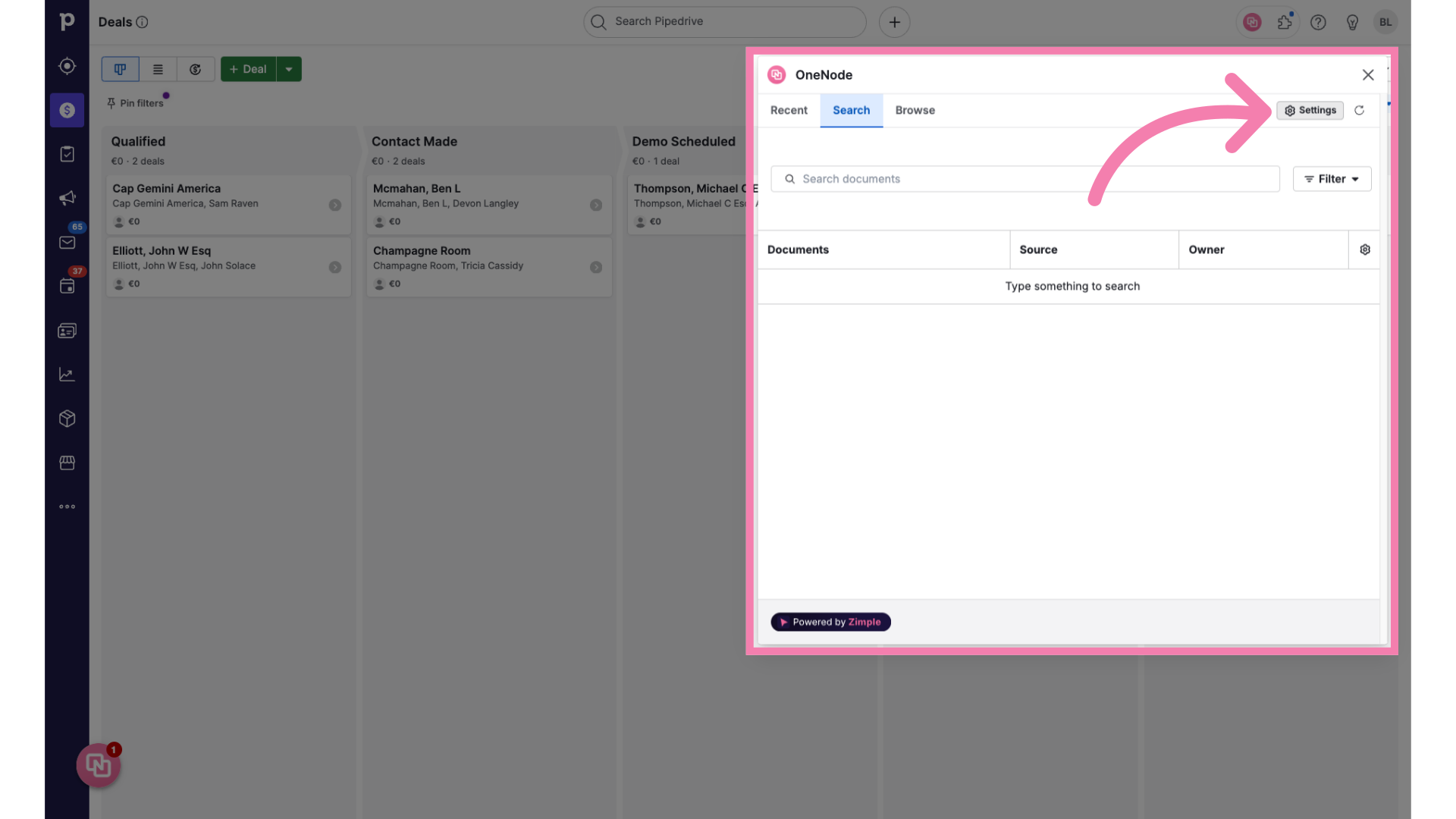Close the OneNode panel

1367,74
